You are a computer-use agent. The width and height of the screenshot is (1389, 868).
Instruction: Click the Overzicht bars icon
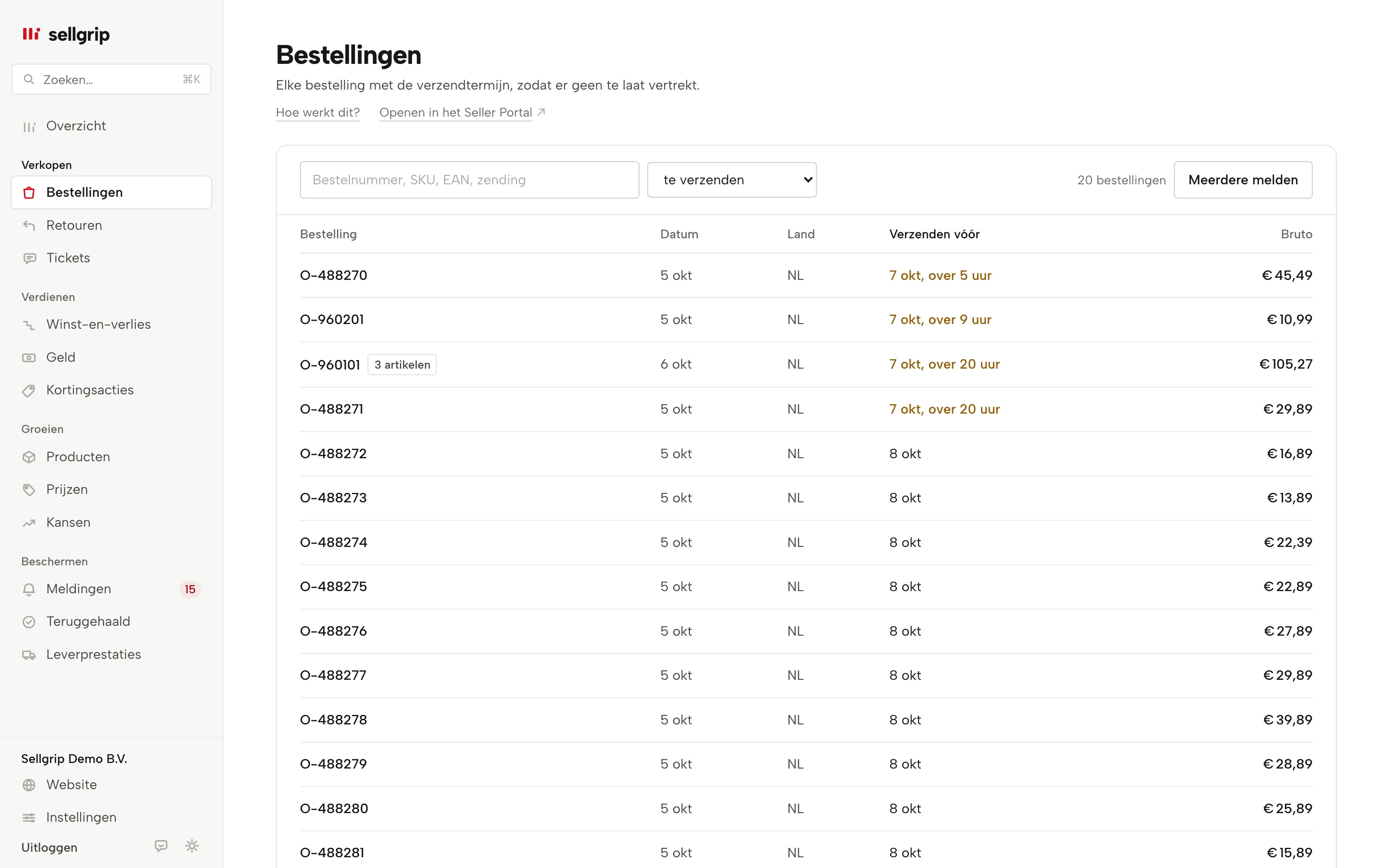pos(29,126)
